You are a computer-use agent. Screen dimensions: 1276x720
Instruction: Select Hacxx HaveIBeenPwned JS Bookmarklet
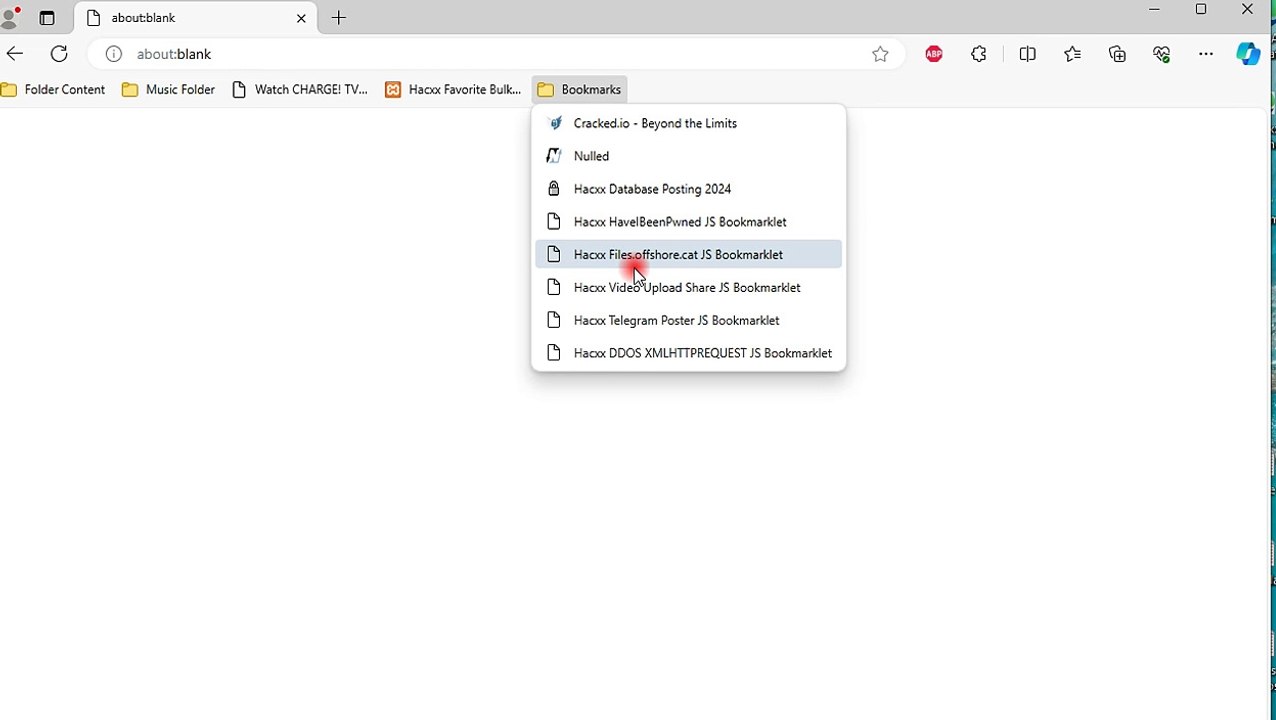(689, 222)
